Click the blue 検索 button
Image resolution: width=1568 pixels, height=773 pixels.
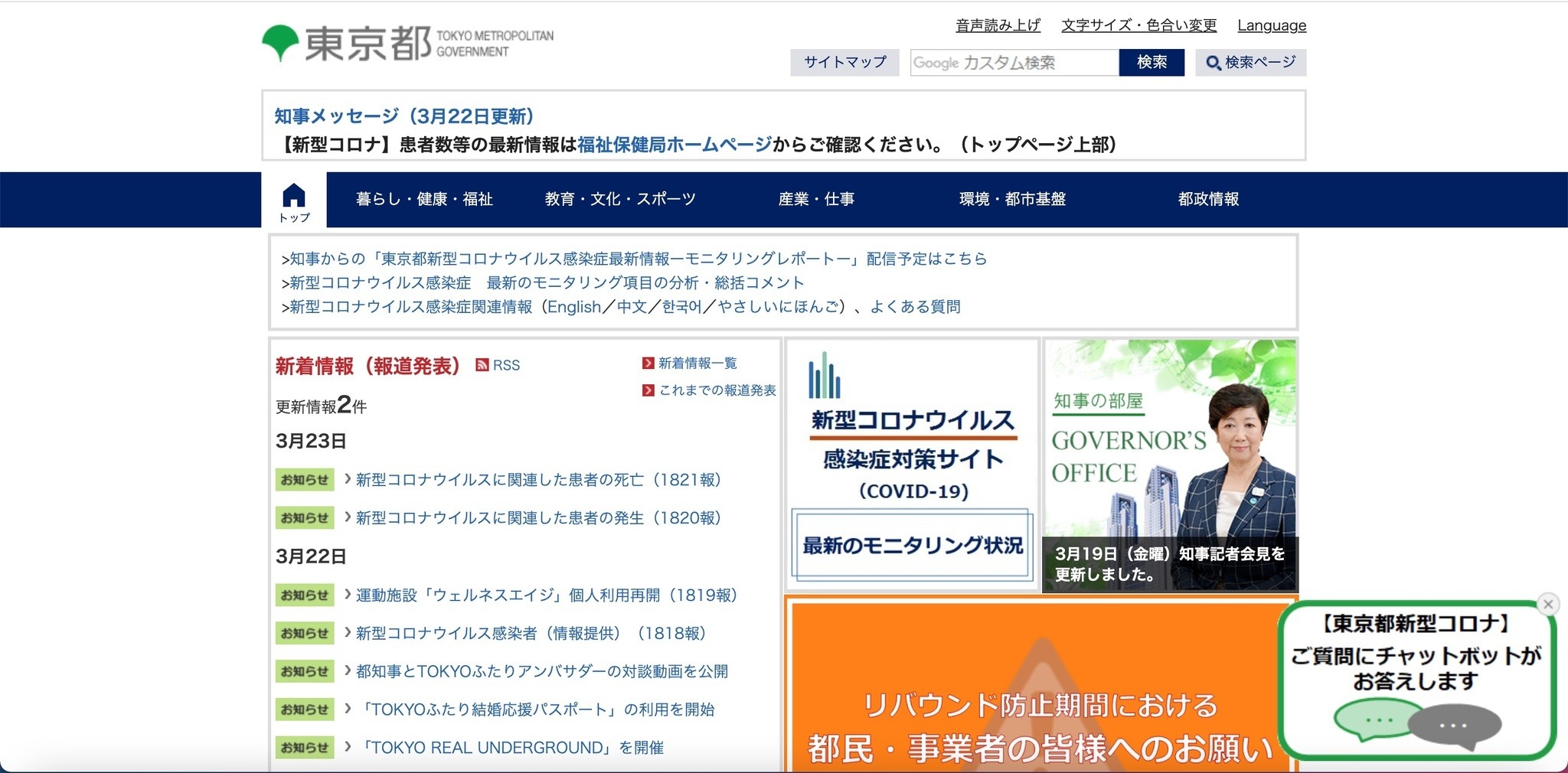[x=1151, y=62]
